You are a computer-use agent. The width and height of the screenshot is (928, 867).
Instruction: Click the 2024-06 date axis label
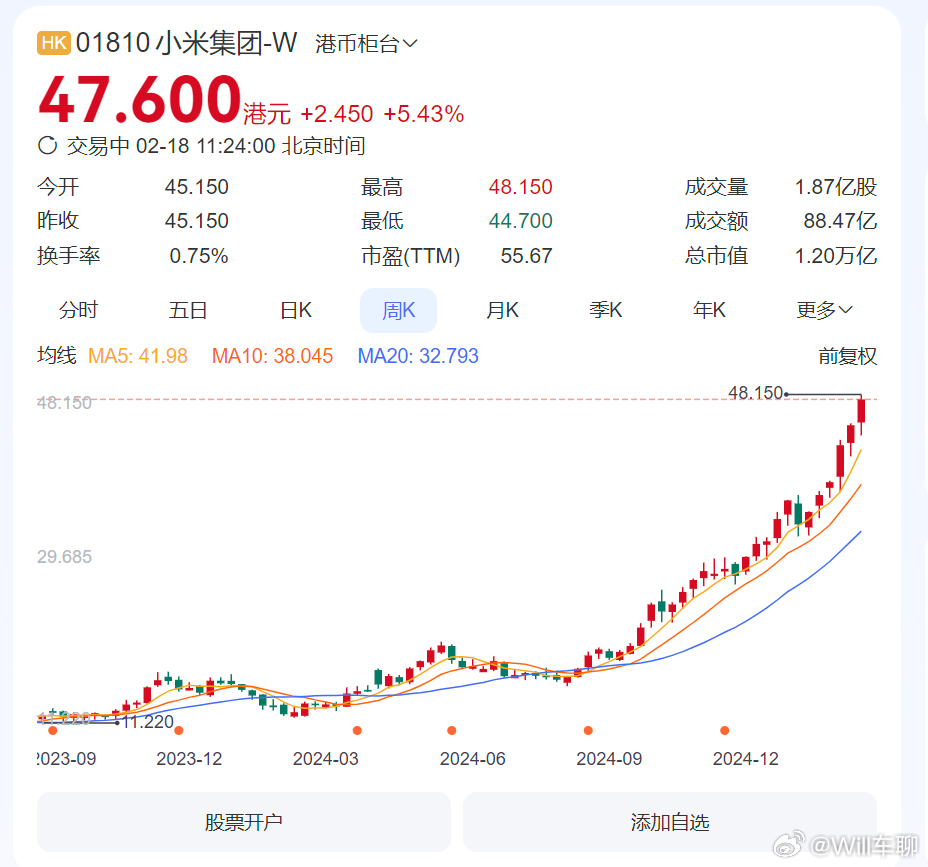pyautogui.click(x=472, y=759)
